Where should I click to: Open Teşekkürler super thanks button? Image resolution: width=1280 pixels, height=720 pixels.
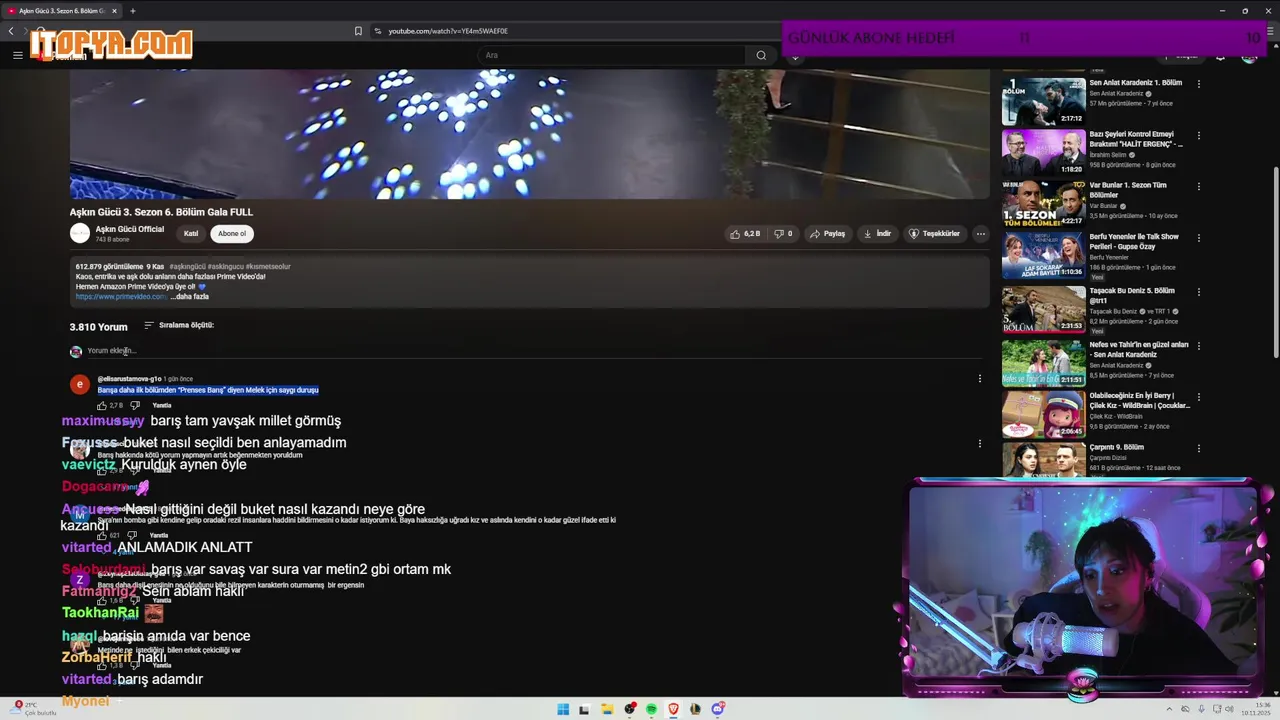934,234
